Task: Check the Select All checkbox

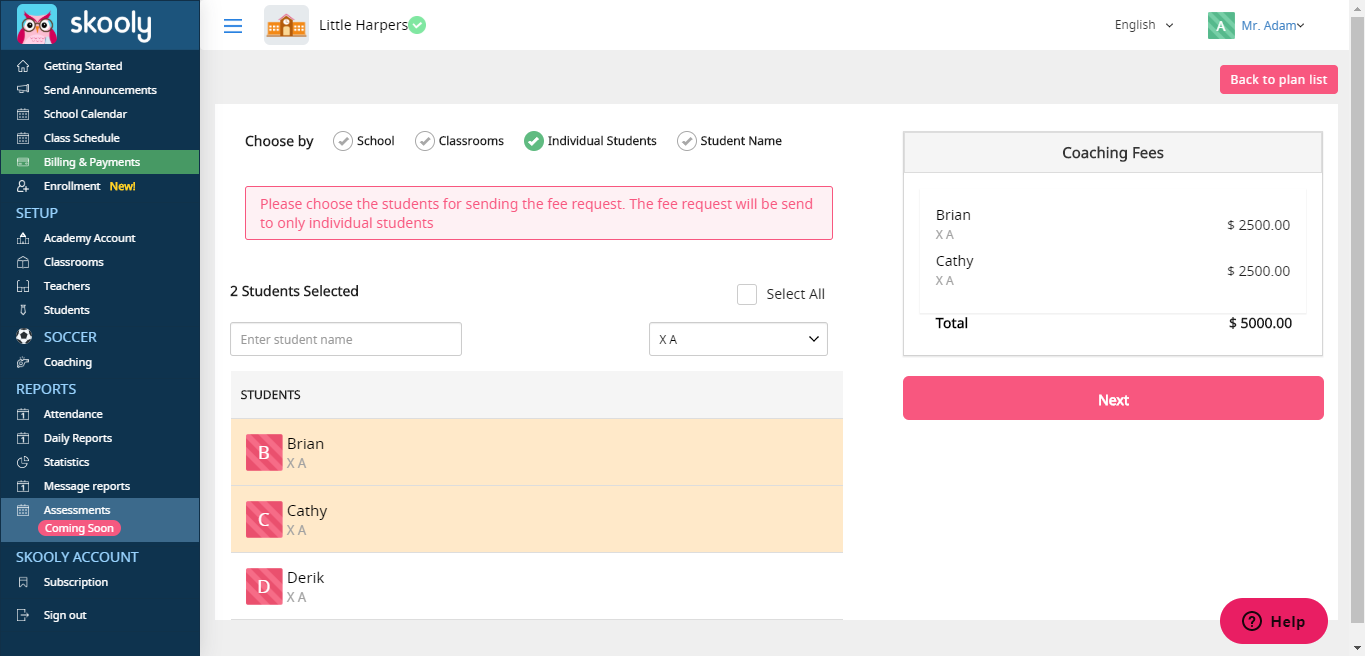Action: [x=747, y=294]
